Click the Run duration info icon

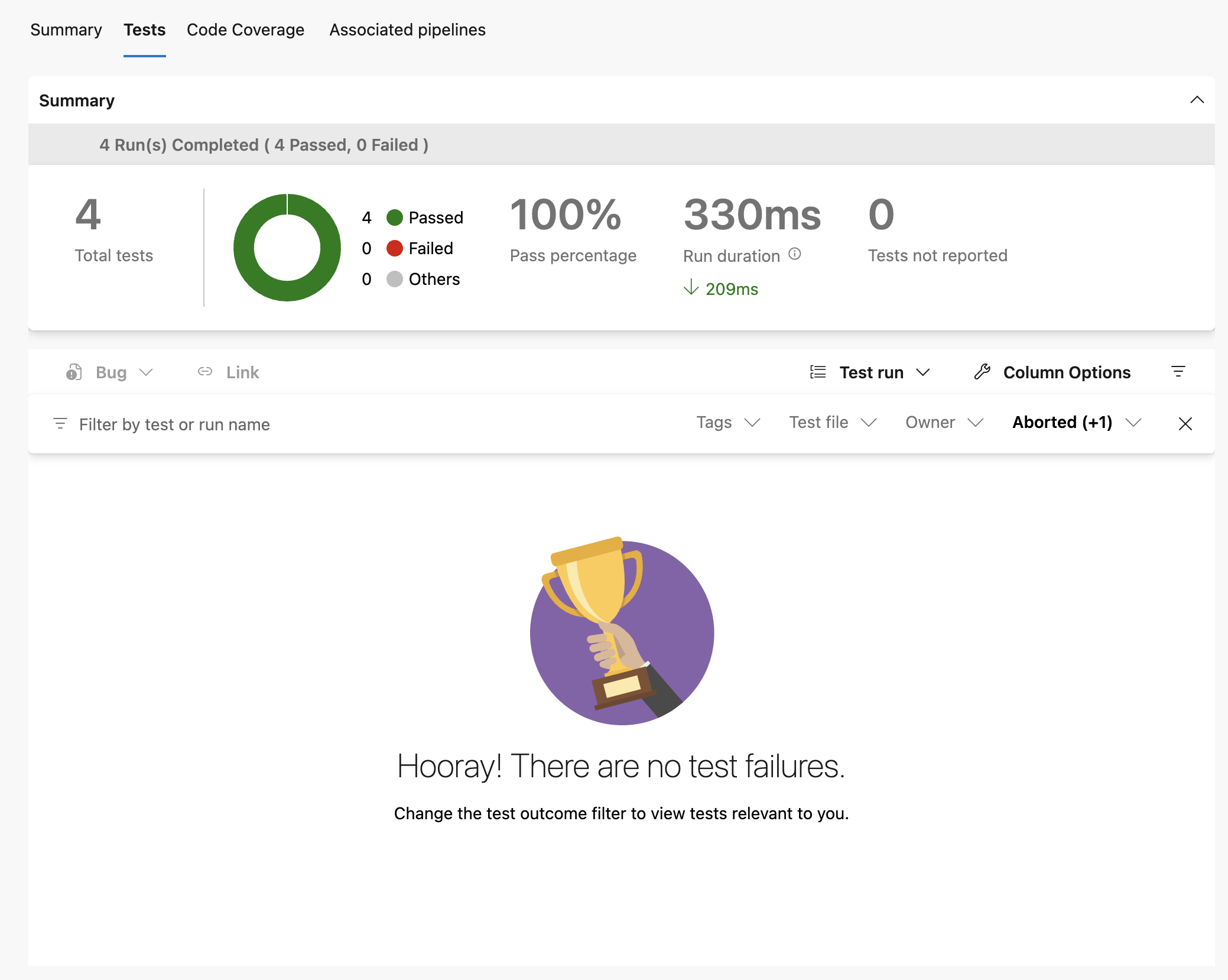coord(795,254)
